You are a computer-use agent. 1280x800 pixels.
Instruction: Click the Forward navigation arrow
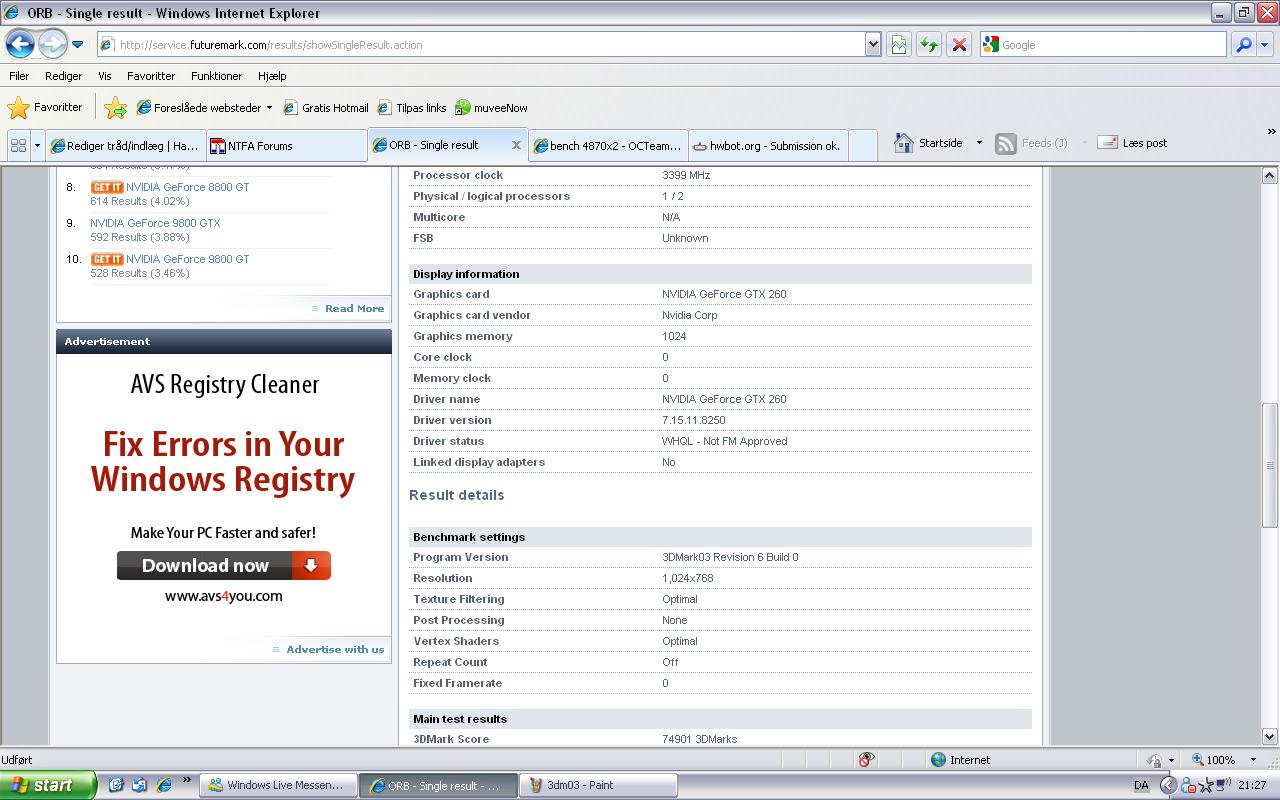52,44
